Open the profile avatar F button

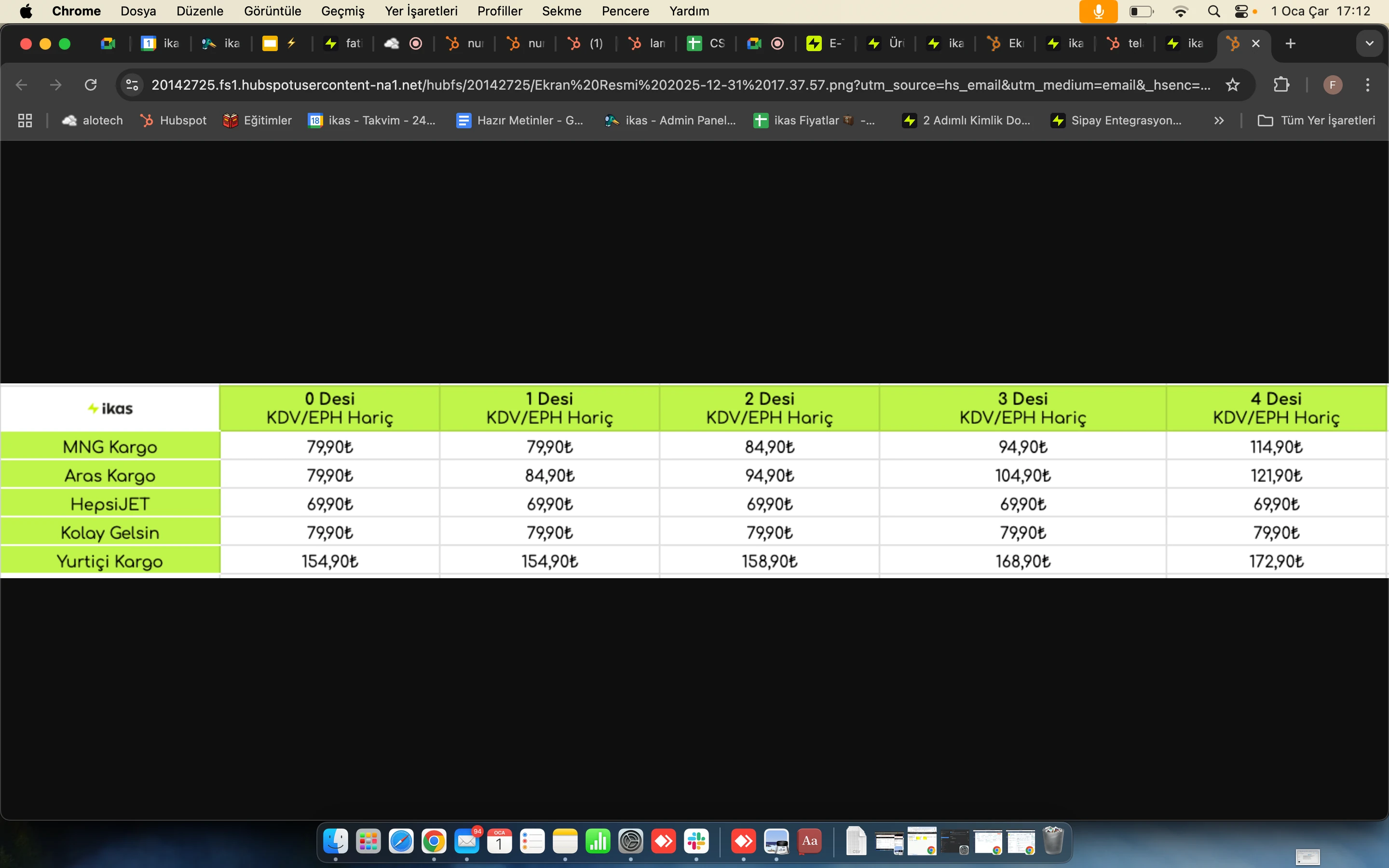tap(1332, 85)
